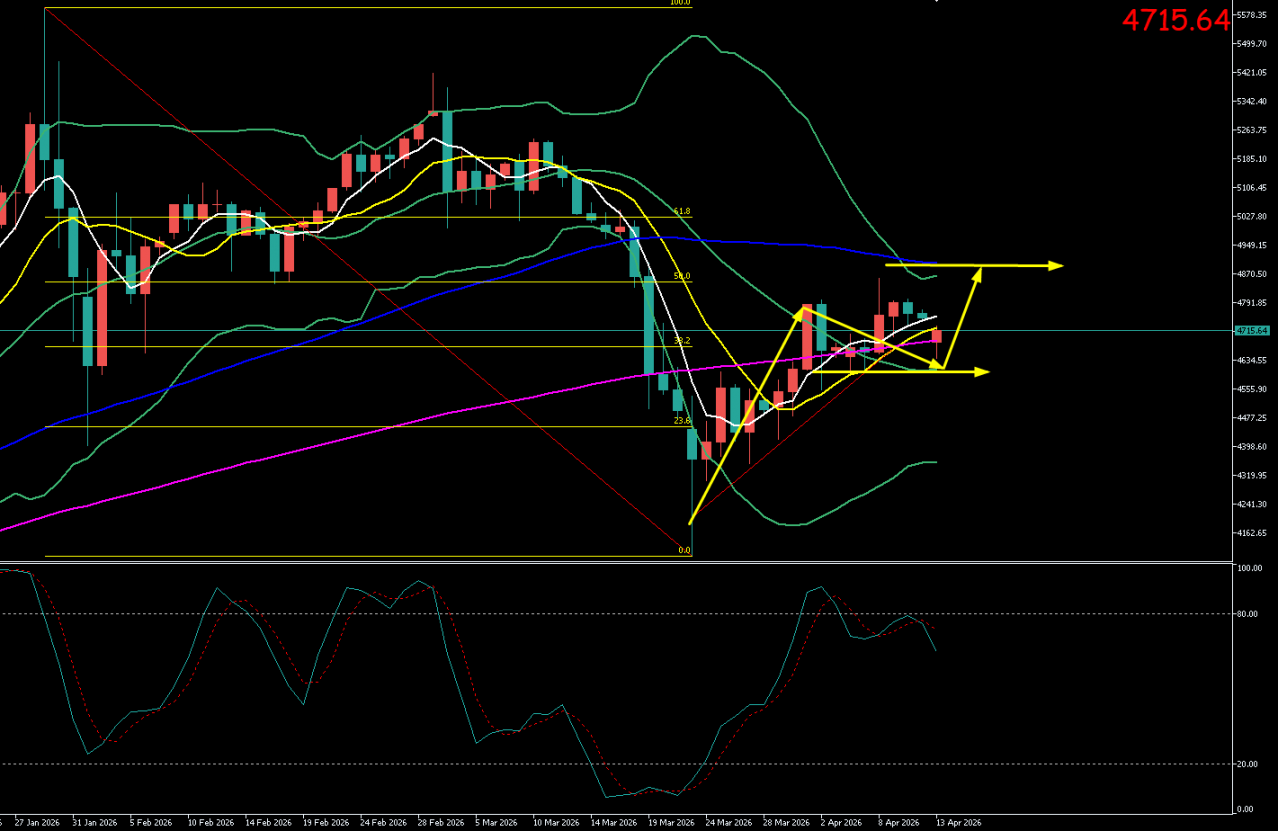This screenshot has height=831, width=1278.
Task: Select the 100.00 oscillator scale label
Action: (x=1248, y=568)
